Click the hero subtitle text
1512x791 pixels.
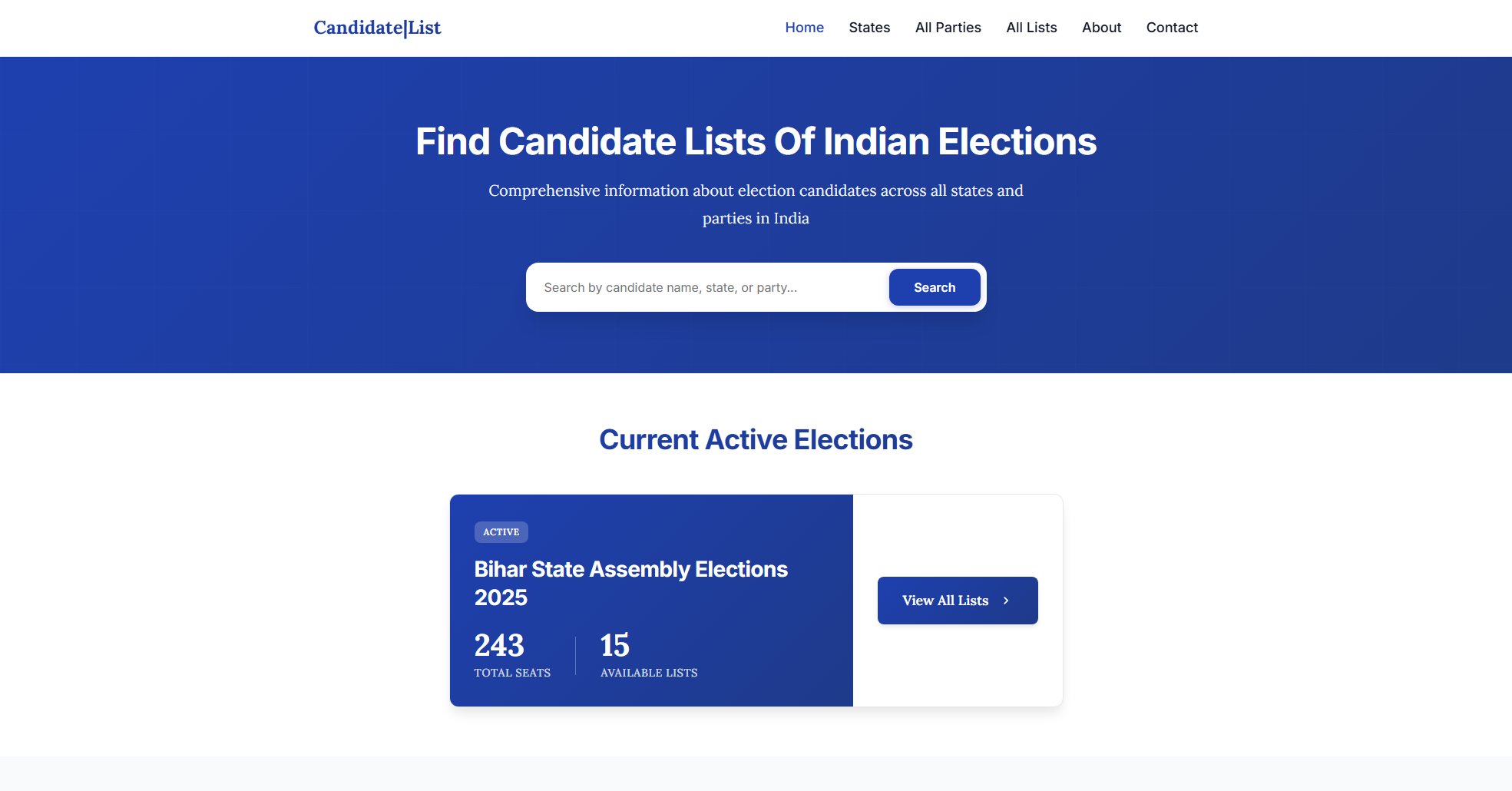[x=756, y=204]
